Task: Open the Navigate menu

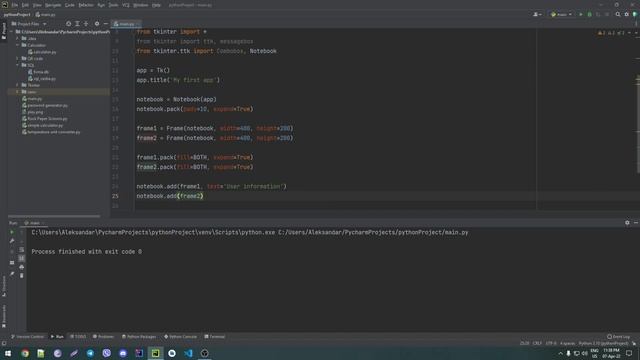Action: click(53, 5)
